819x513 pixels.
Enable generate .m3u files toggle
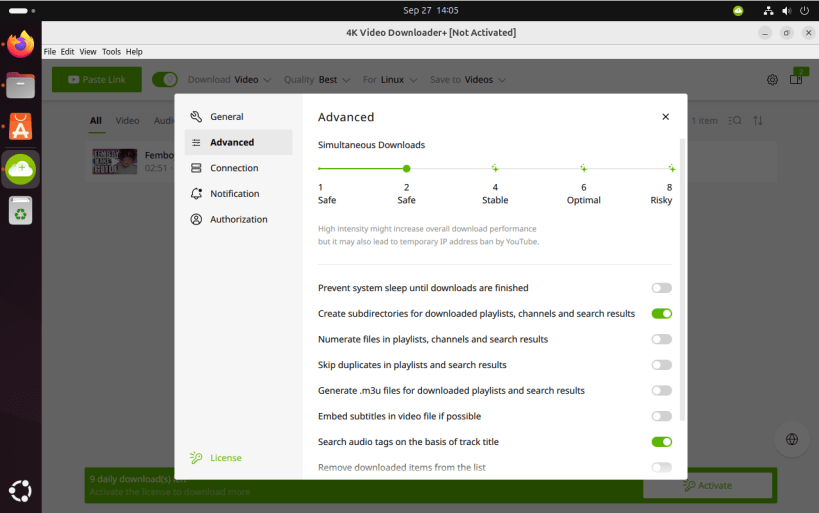[661, 390]
